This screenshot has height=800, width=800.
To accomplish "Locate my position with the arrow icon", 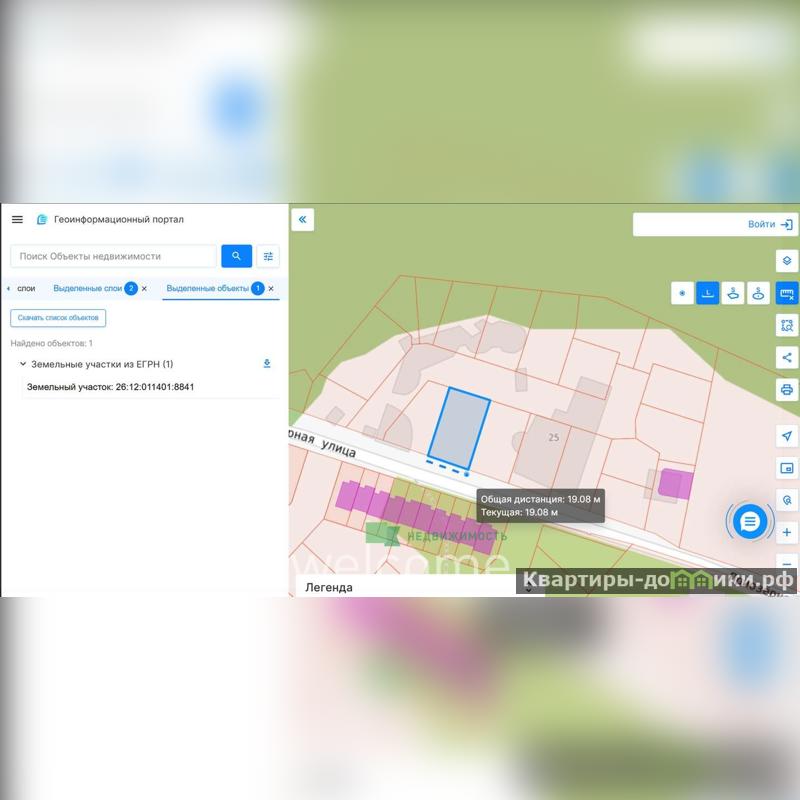I will click(787, 437).
